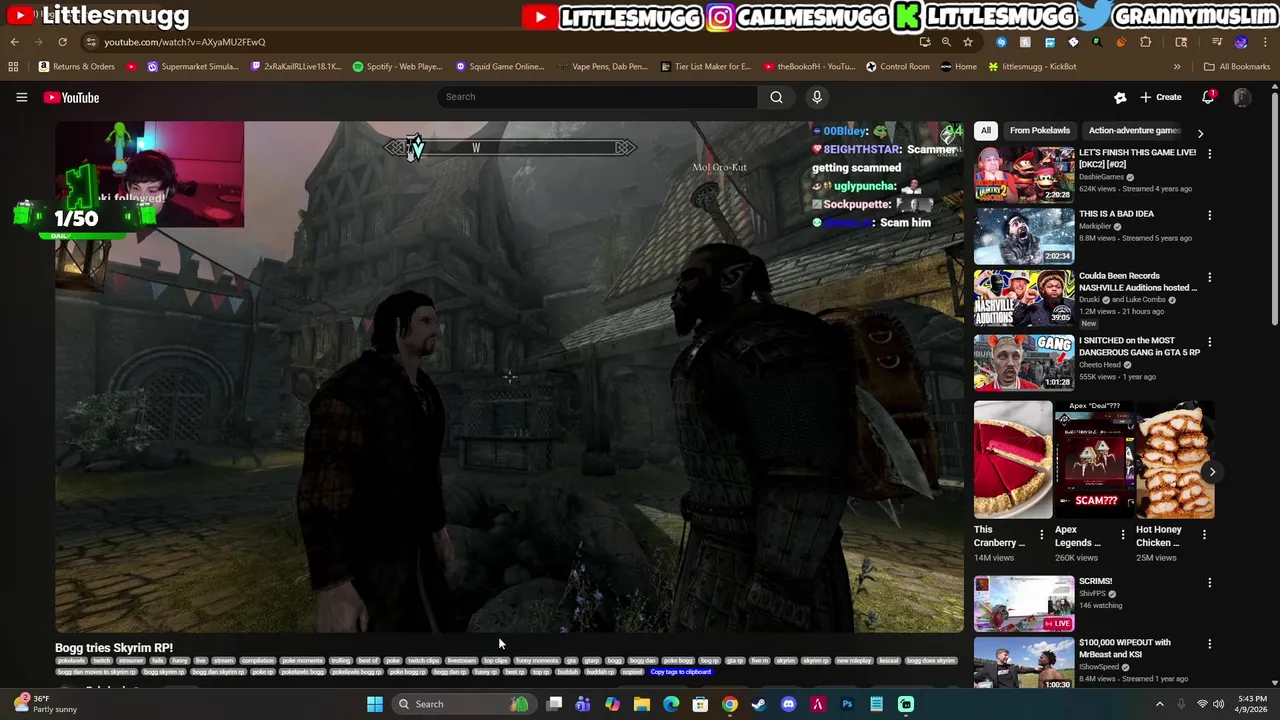Screen dimensions: 1280x720
Task: Select the Action-adventure games chip
Action: [x=1134, y=130]
